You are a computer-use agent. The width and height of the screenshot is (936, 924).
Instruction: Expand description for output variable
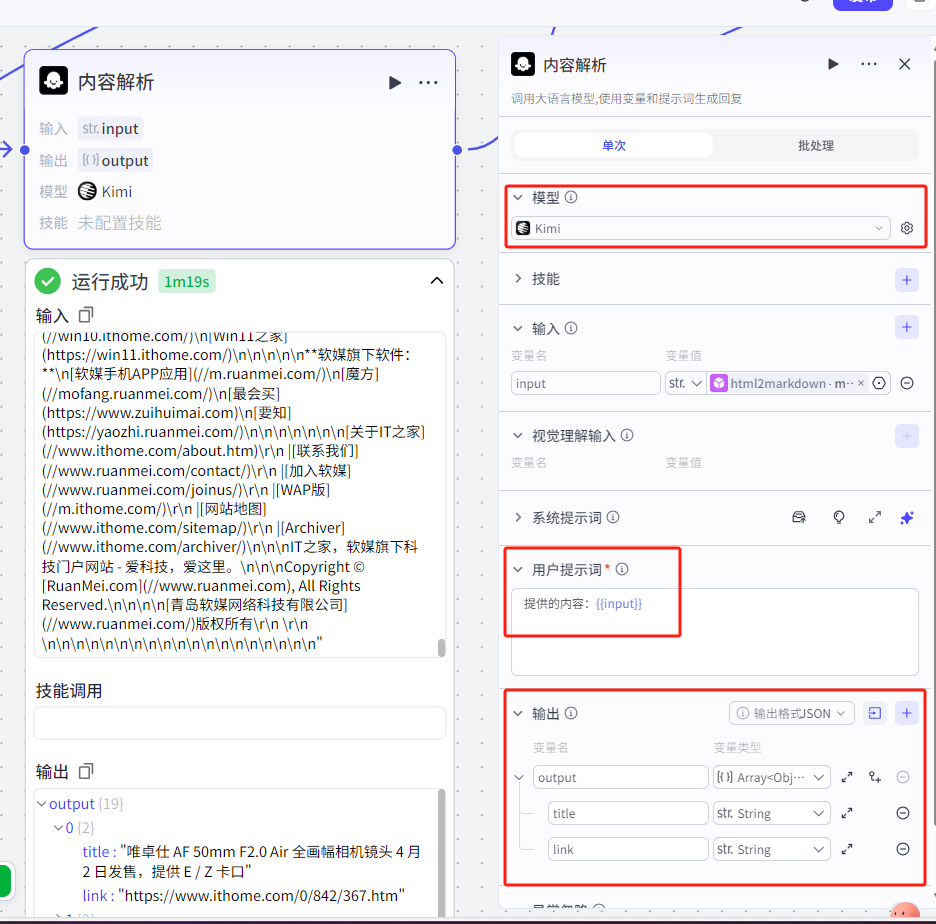pos(846,777)
